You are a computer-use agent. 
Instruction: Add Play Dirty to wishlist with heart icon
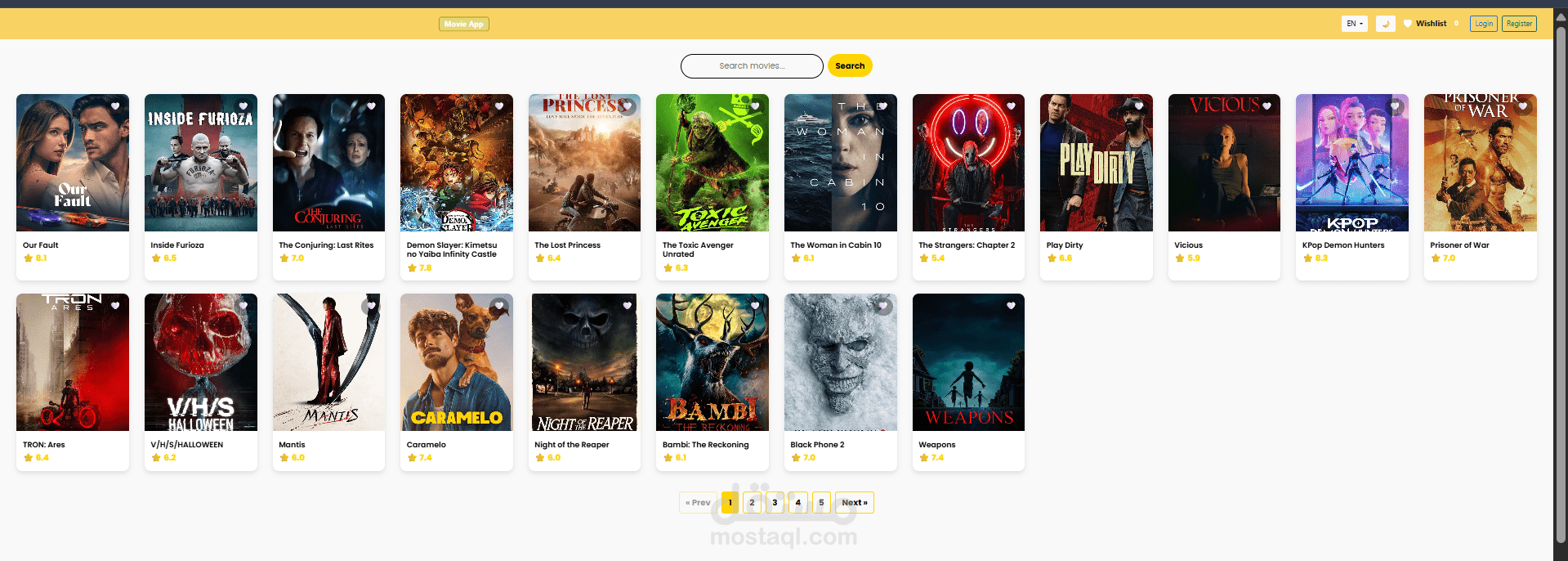click(1139, 105)
